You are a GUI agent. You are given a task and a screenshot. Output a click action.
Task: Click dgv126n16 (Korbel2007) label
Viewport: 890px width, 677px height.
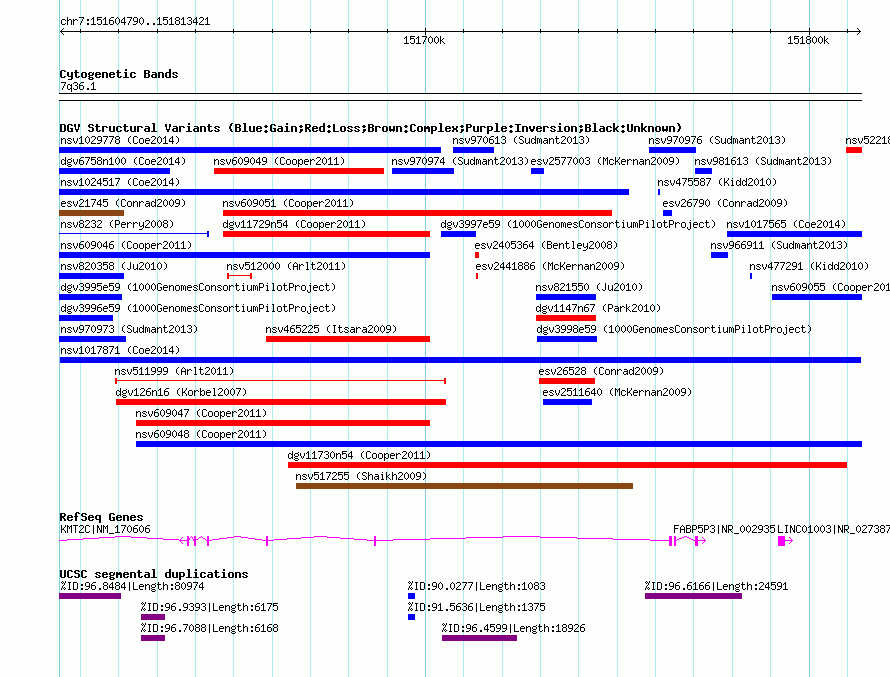(181, 392)
